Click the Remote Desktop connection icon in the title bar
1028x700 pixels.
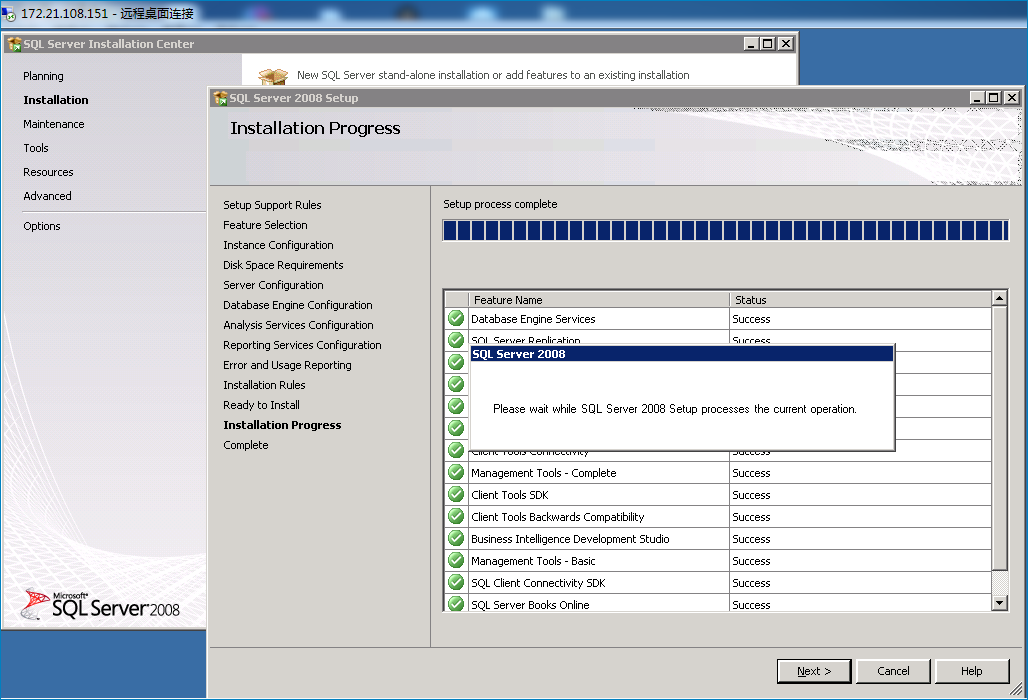[x=9, y=13]
